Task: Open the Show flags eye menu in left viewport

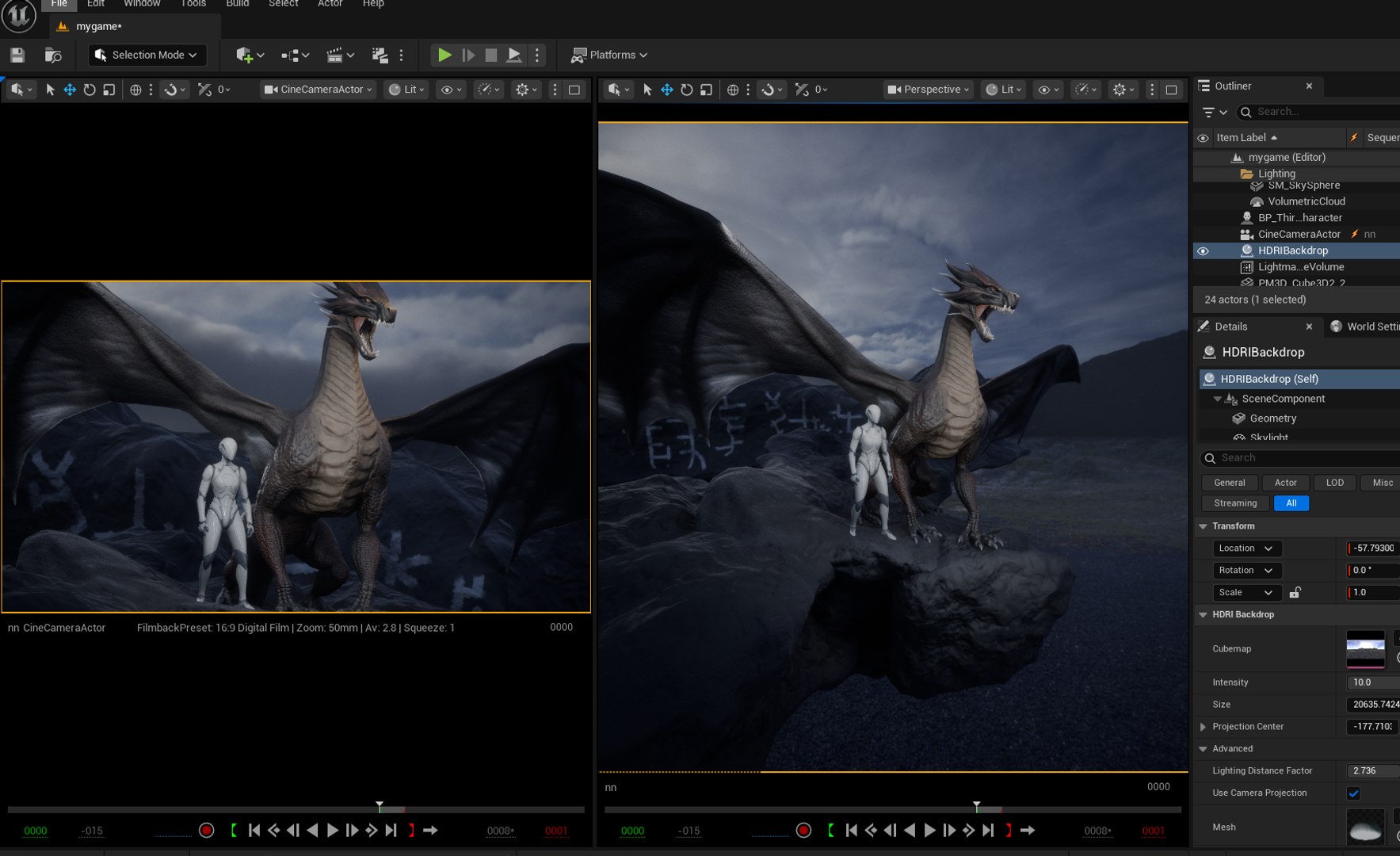Action: click(x=451, y=90)
